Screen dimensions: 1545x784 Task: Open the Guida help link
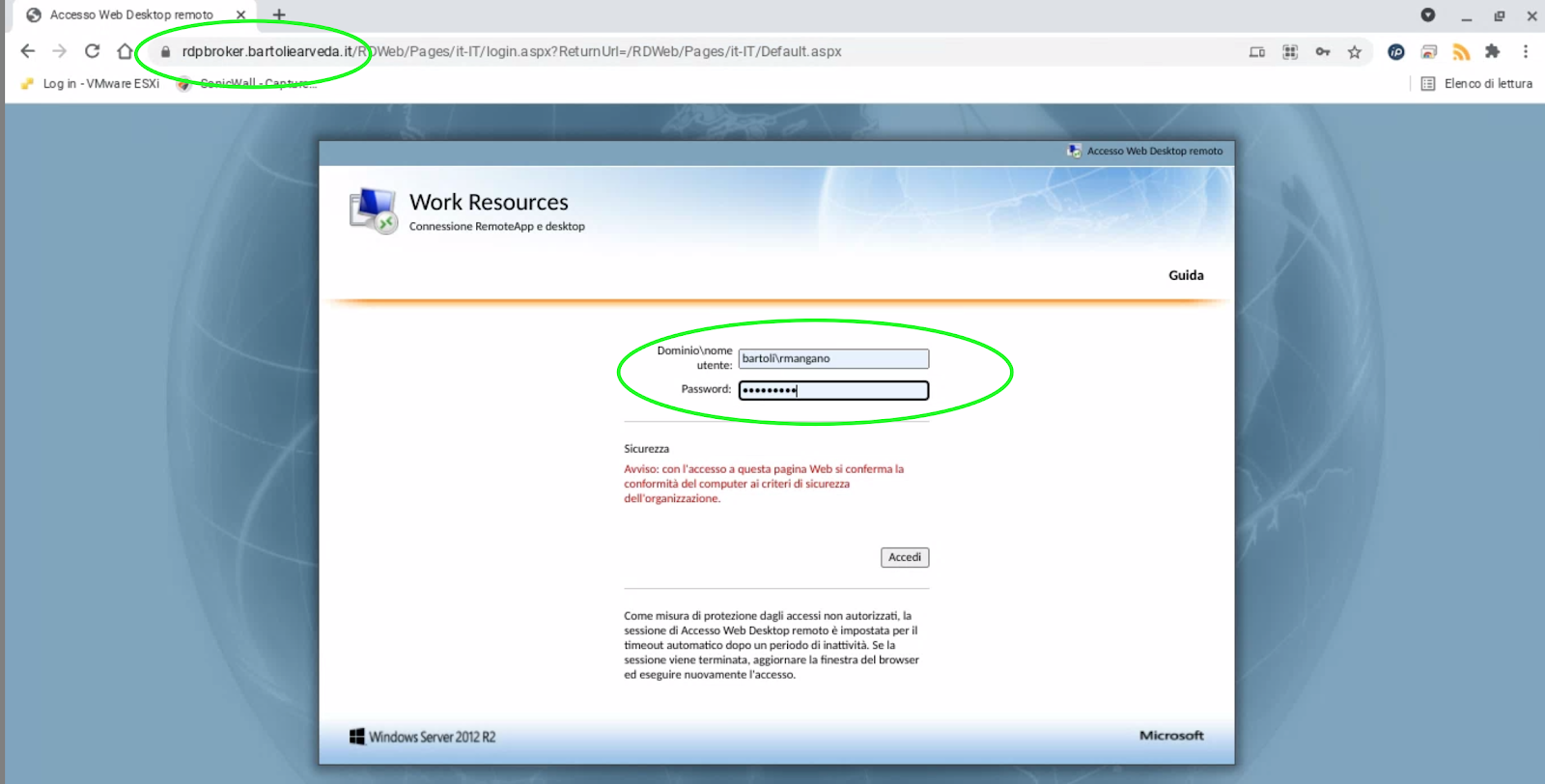pyautogui.click(x=1186, y=275)
